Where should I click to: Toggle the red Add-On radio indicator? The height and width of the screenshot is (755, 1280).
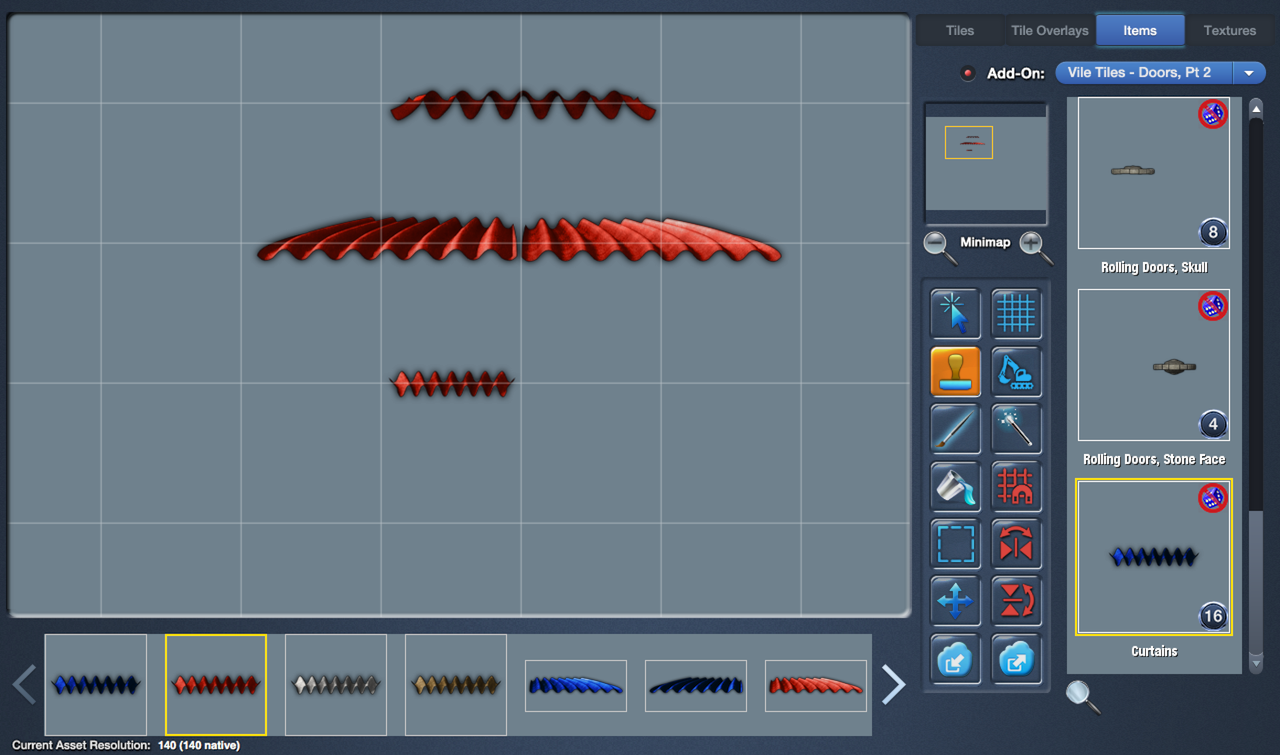967,73
